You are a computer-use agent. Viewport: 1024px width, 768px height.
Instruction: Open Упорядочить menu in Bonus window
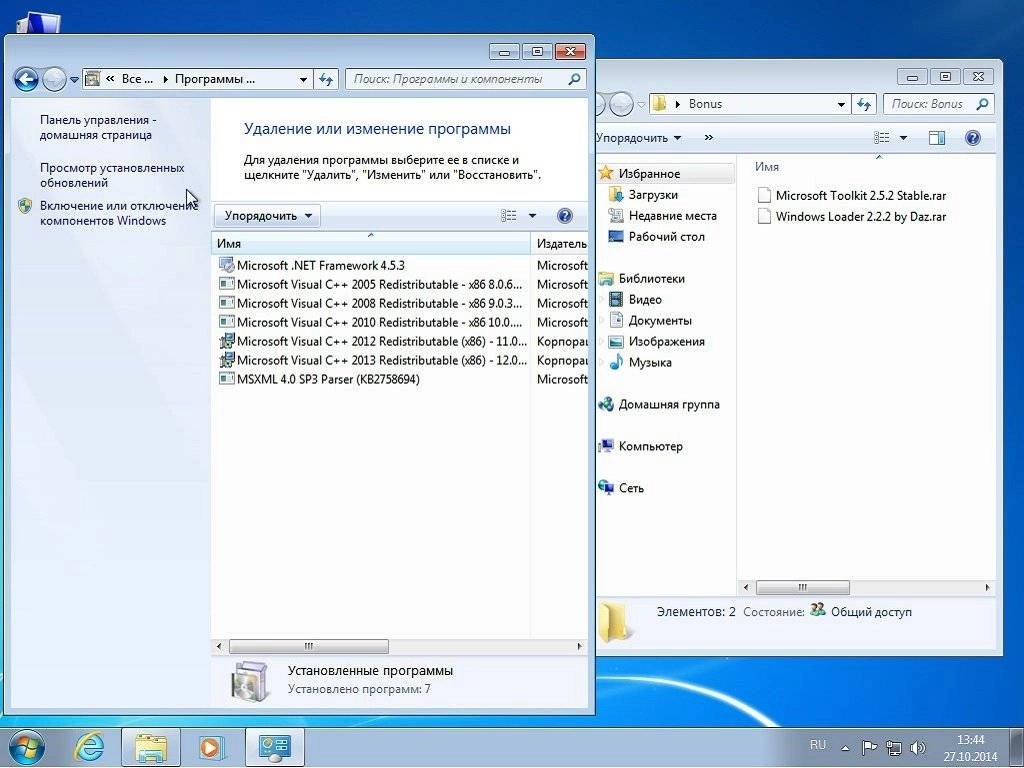click(639, 138)
